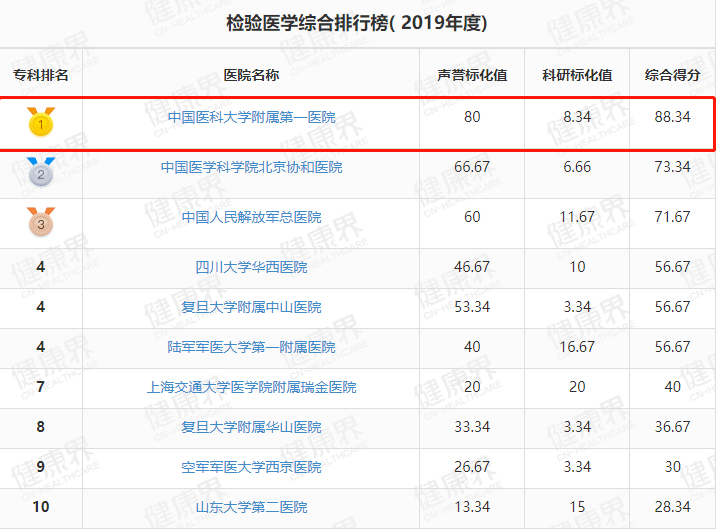Click rank number 10 in the ranking column
This screenshot has height=530, width=717.
click(x=41, y=507)
